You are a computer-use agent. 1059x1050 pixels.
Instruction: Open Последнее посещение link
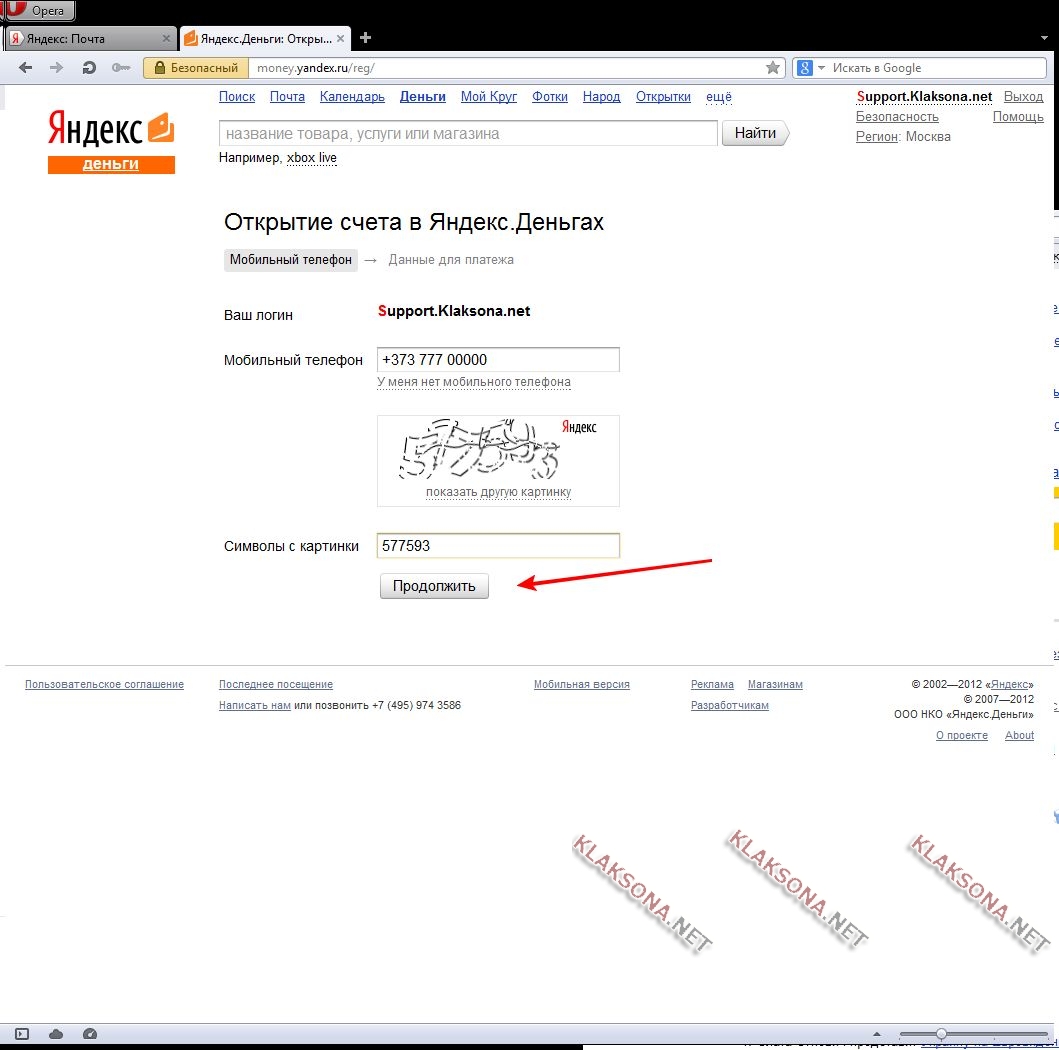(276, 684)
